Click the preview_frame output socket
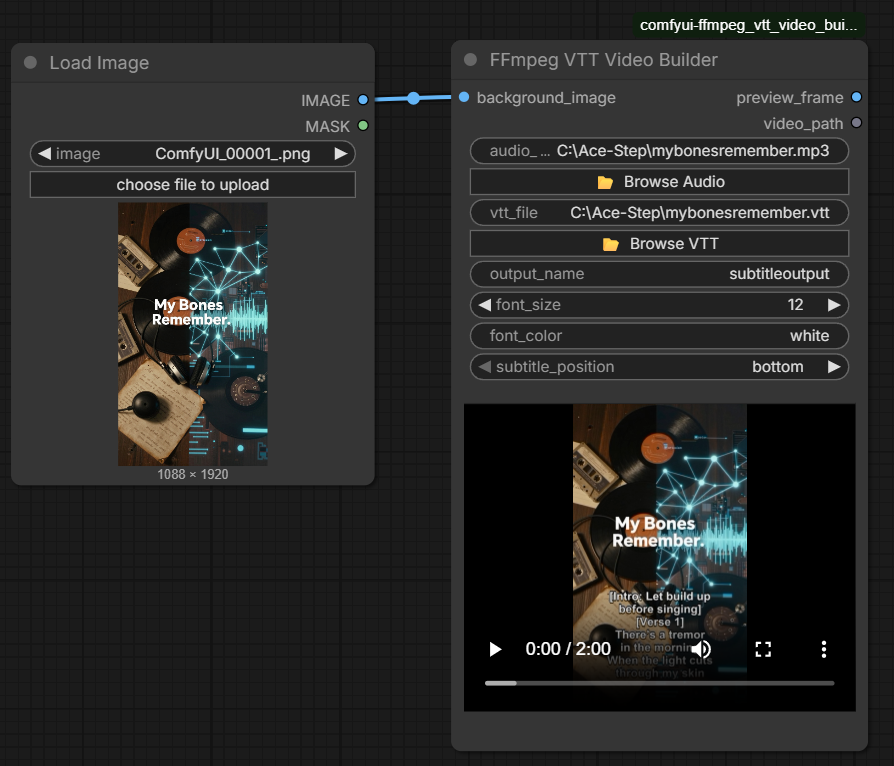Screen dimensions: 894x766 pos(856,97)
